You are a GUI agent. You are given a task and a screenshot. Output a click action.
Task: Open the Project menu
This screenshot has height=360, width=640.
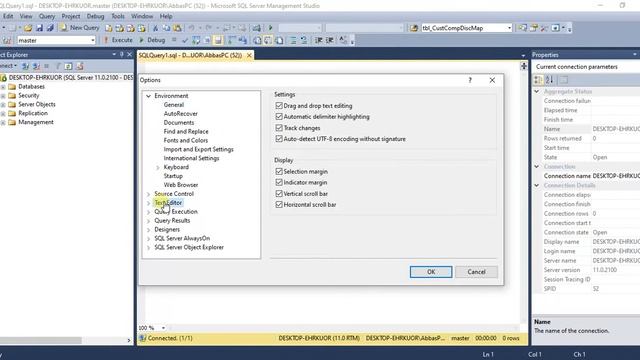pyautogui.click(x=71, y=16)
